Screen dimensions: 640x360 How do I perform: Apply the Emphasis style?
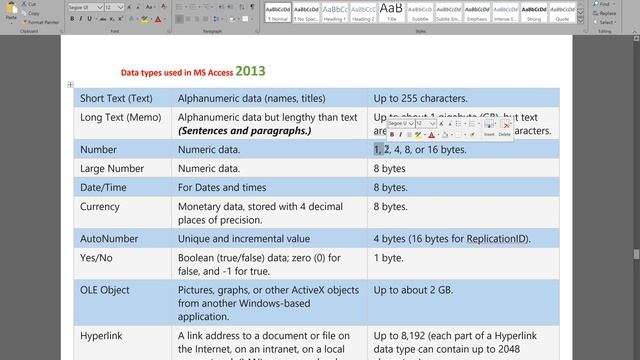pos(477,12)
